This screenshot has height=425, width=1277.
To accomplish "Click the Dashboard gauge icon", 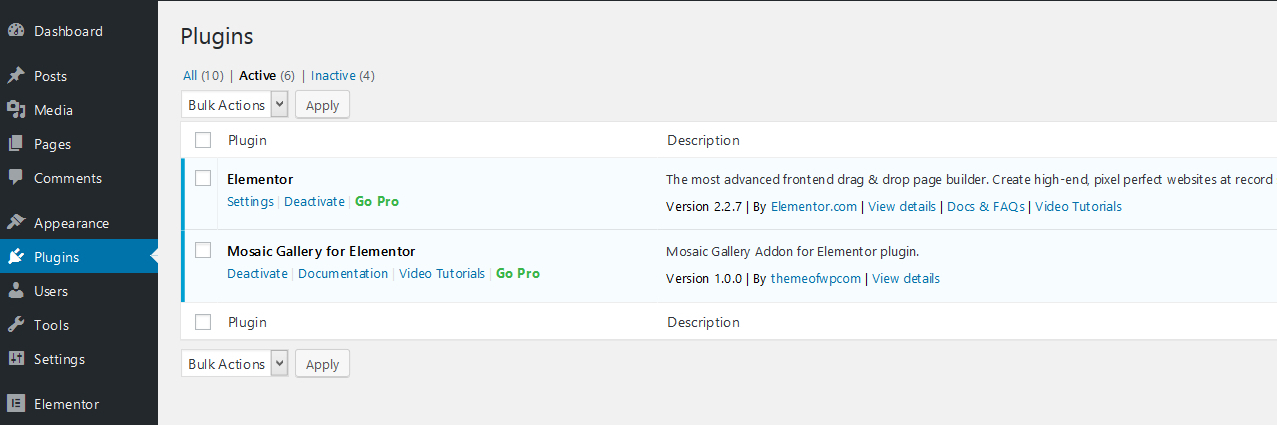I will (16, 31).
